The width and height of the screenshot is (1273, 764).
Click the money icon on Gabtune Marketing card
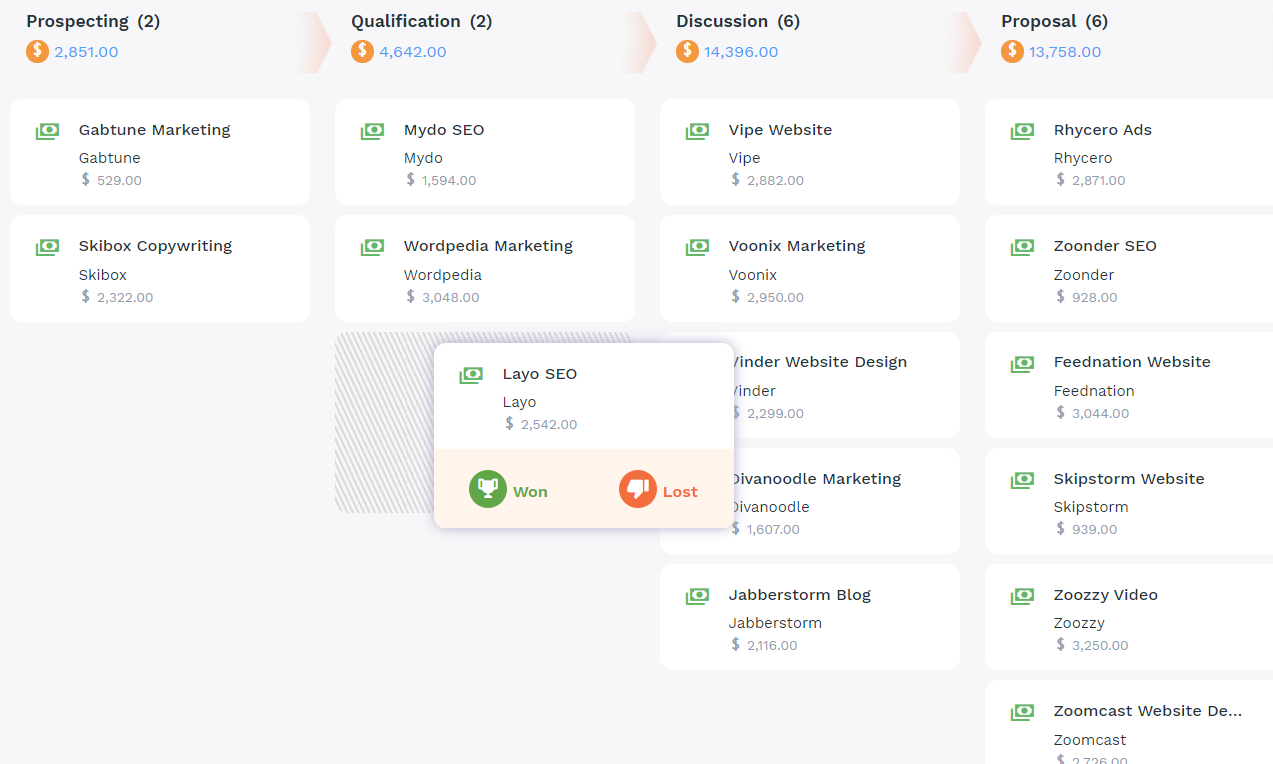[x=47, y=131]
